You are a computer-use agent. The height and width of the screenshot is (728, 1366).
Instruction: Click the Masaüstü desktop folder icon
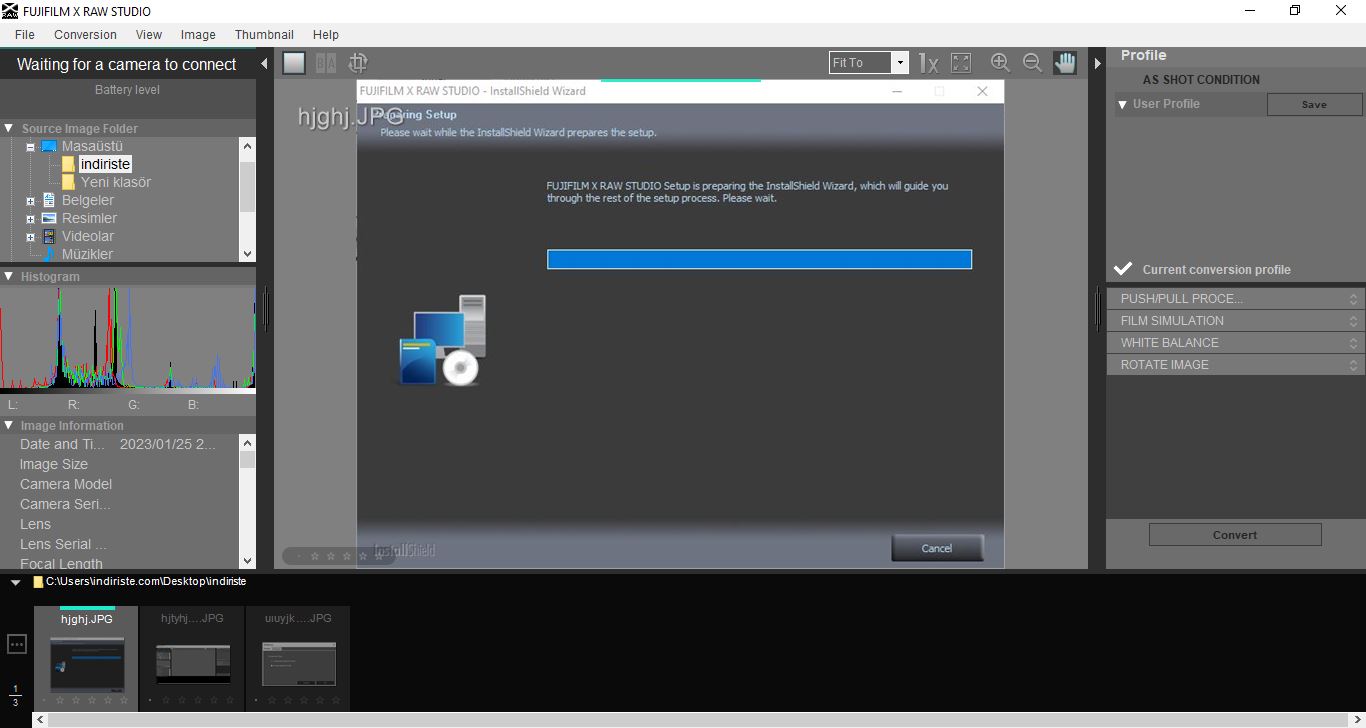[x=48, y=146]
